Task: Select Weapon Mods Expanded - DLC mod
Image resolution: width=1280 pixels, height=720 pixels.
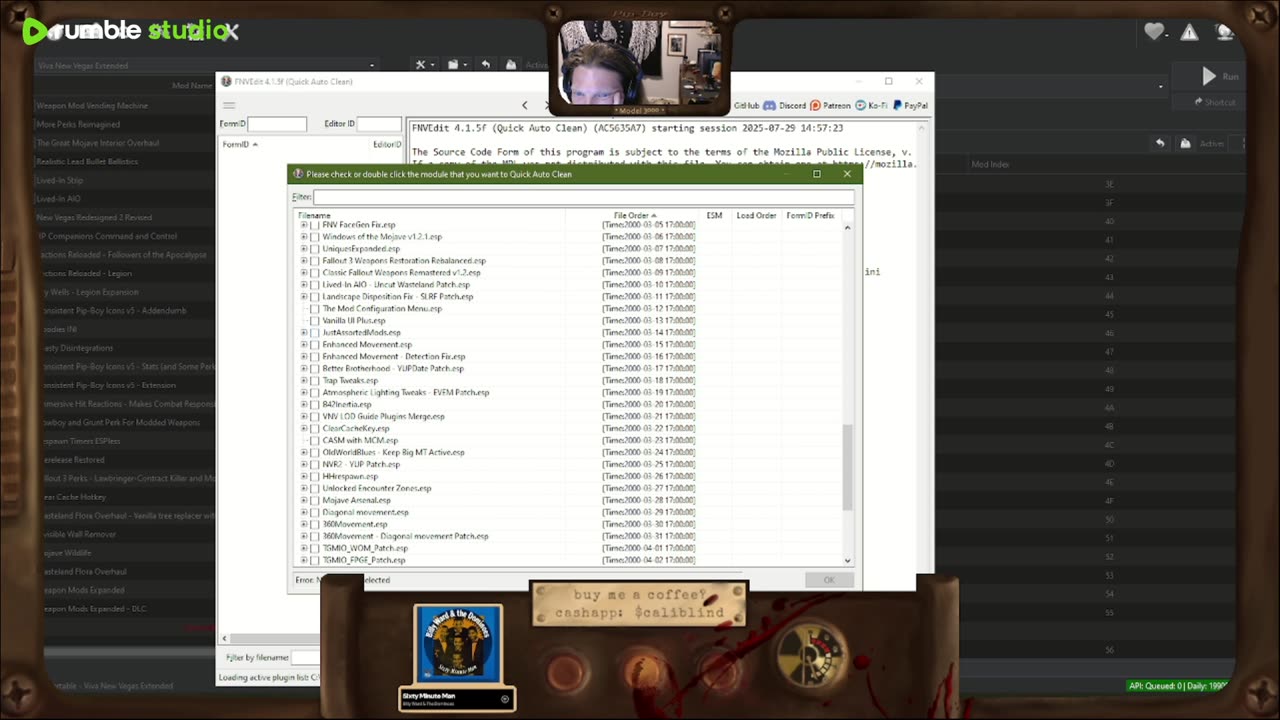Action: click(x=96, y=609)
